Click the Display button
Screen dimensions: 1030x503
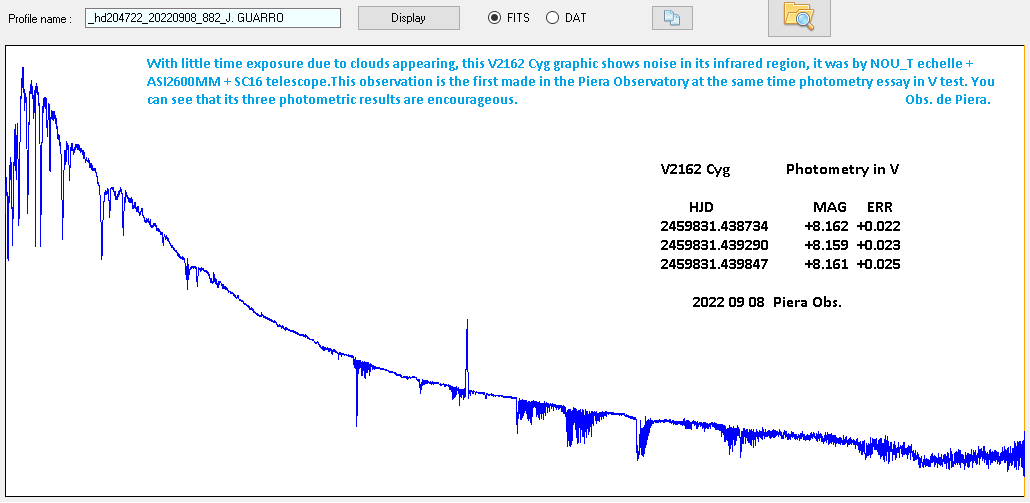(408, 18)
